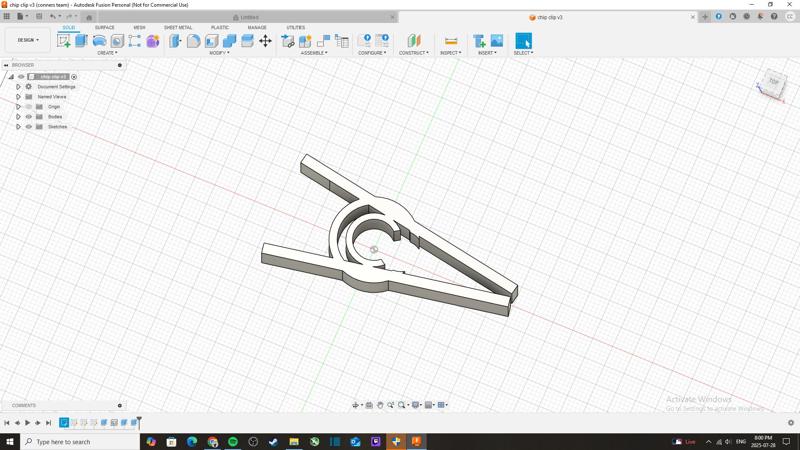Click the new design plus button
The image size is (800, 450).
tap(705, 17)
